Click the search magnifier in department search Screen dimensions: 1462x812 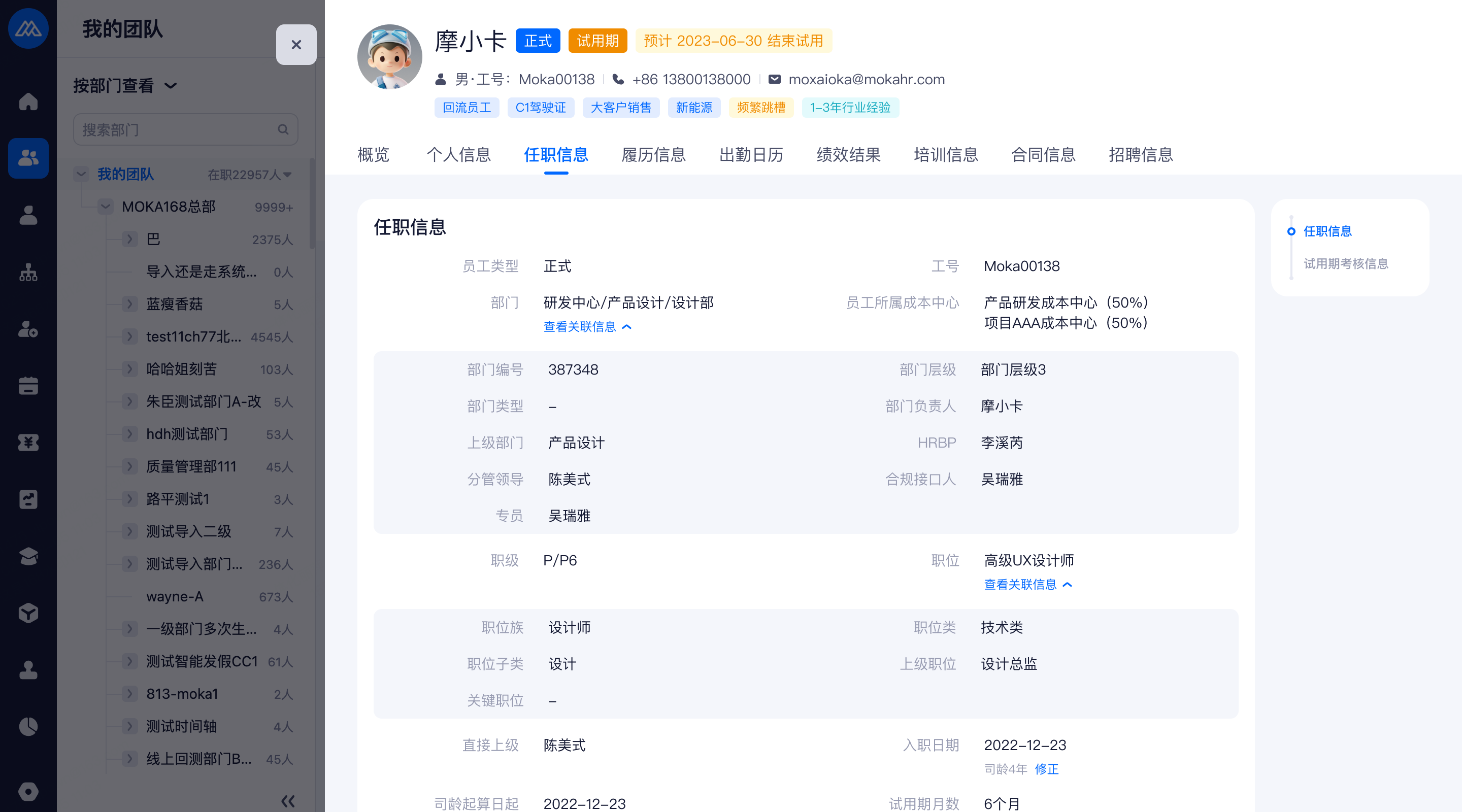[x=283, y=130]
